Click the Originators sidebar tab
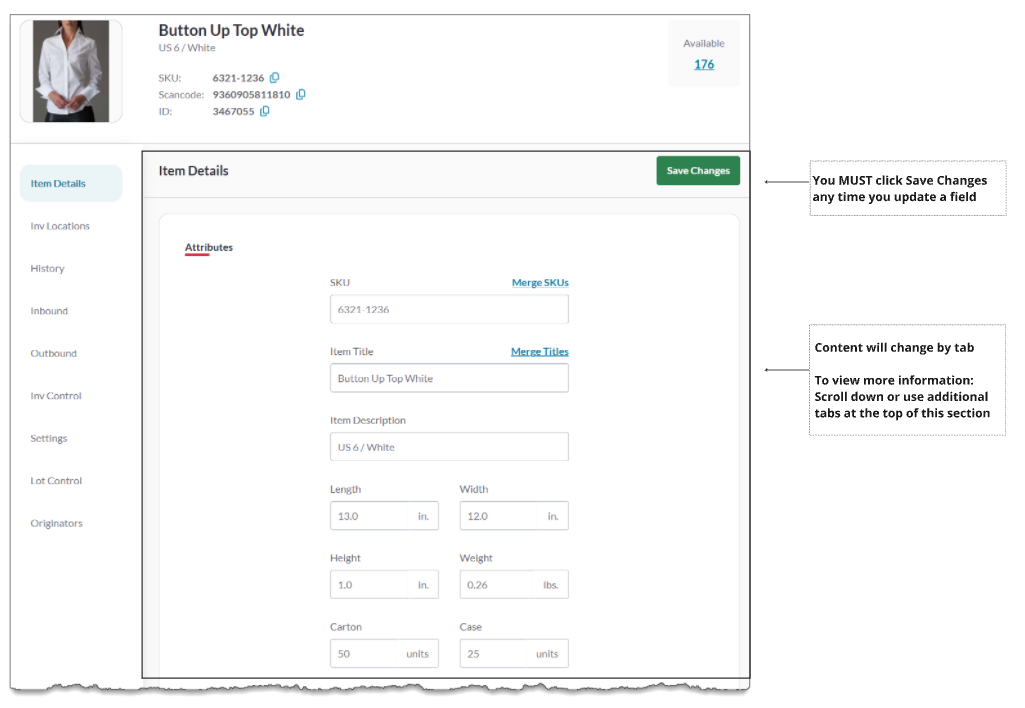This screenshot has height=708, width=1025. click(56, 524)
